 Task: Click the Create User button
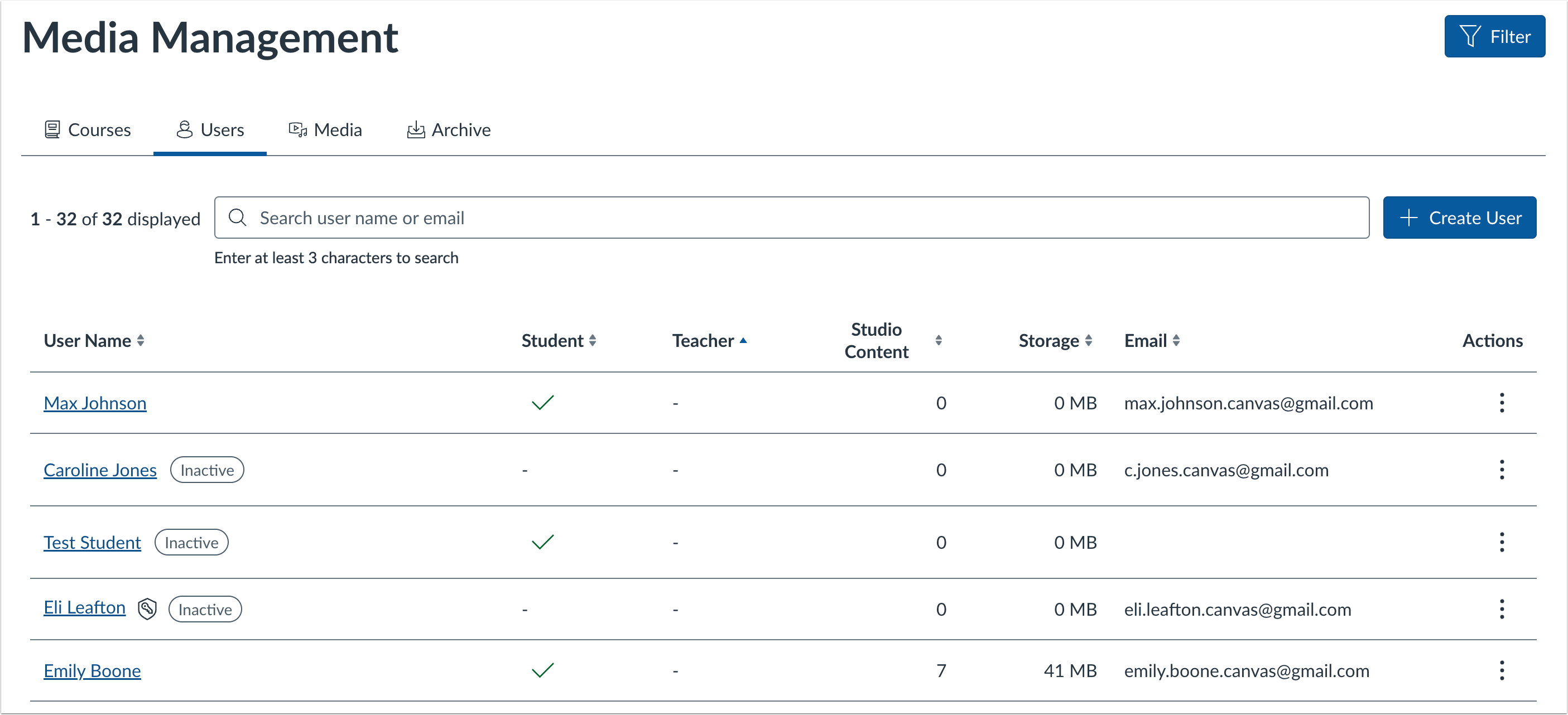point(1460,218)
